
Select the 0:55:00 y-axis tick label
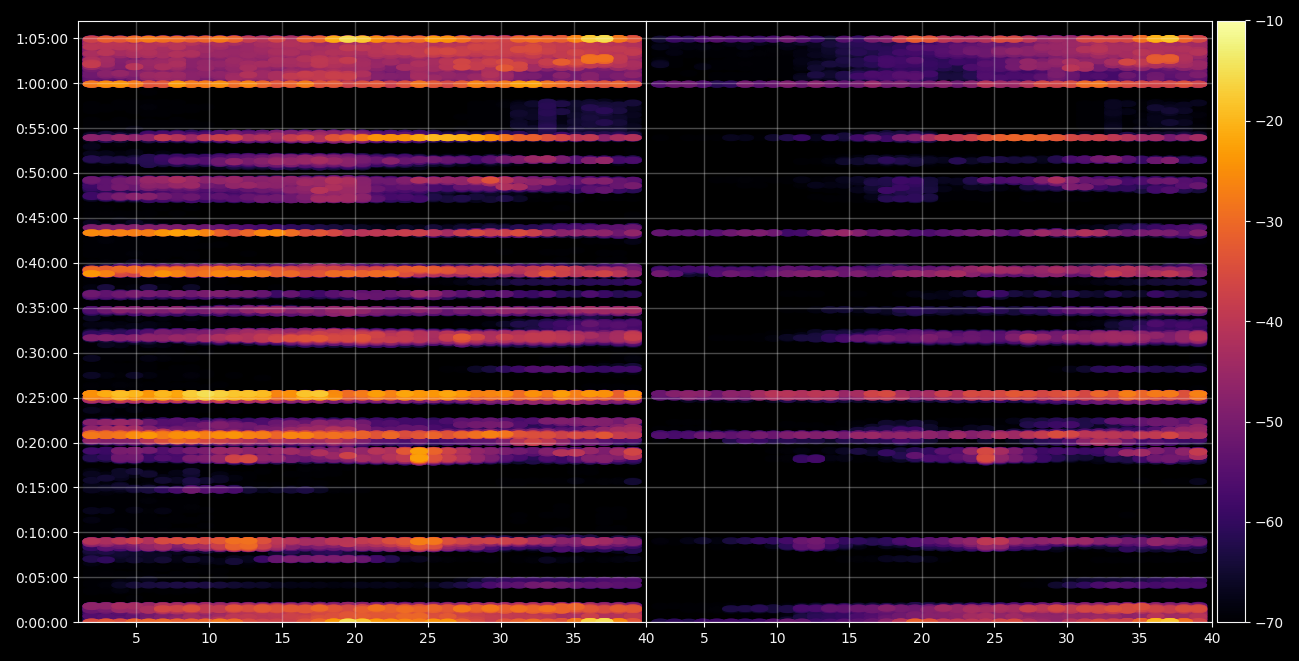pos(42,129)
